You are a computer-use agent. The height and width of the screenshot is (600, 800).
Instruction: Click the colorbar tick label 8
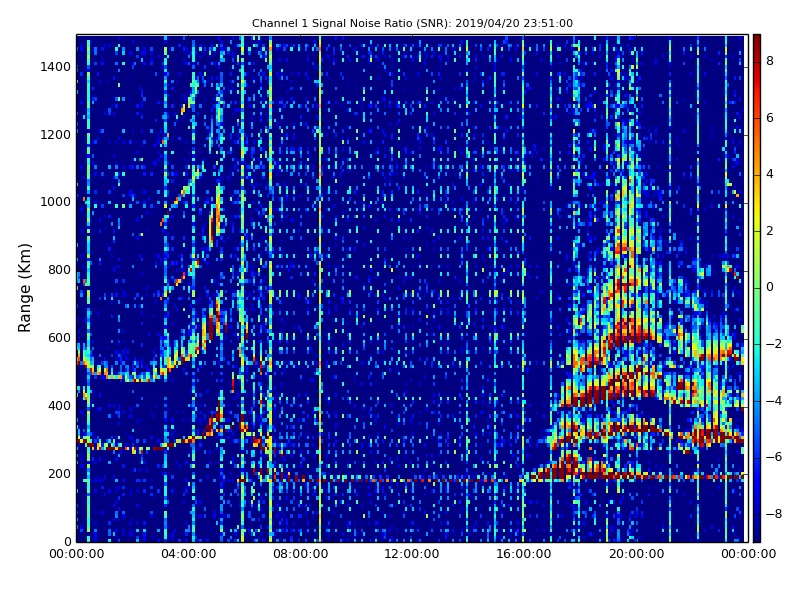769,61
